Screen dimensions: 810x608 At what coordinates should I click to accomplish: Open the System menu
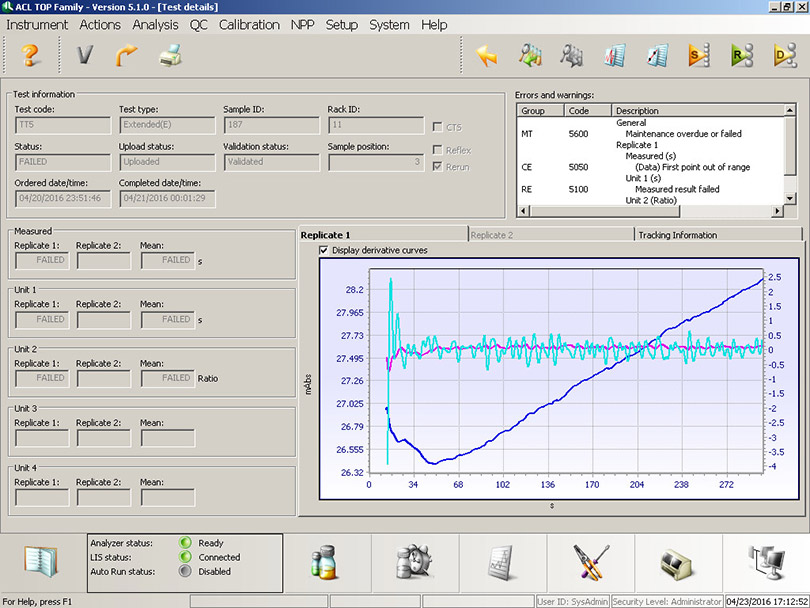click(389, 25)
